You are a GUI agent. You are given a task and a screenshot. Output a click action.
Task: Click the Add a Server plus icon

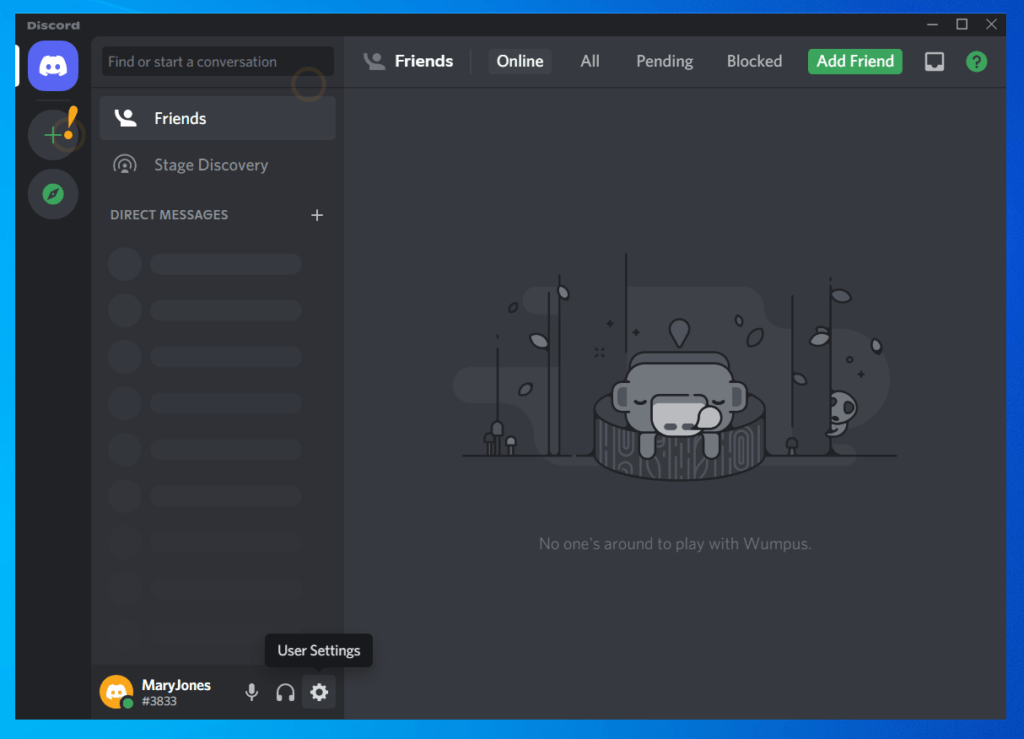52,133
